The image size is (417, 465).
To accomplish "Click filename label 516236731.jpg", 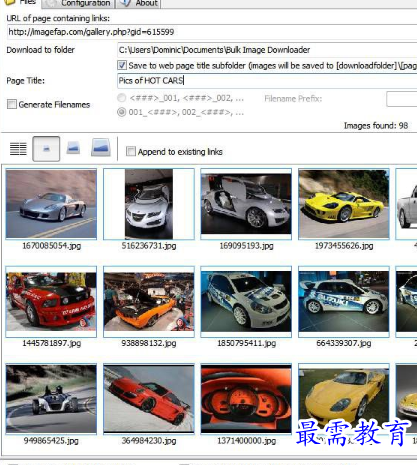I will pyautogui.click(x=149, y=246).
